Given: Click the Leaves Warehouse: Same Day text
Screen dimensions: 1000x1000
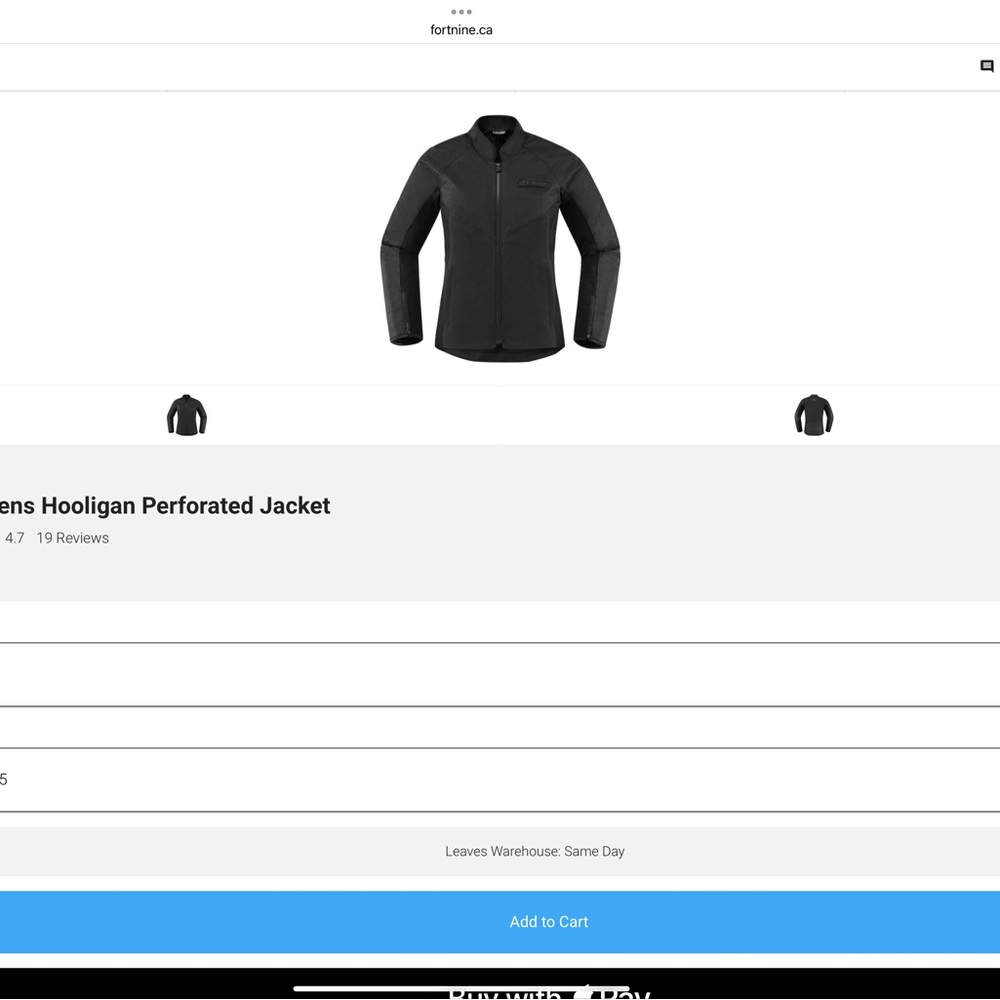Looking at the screenshot, I should point(534,851).
